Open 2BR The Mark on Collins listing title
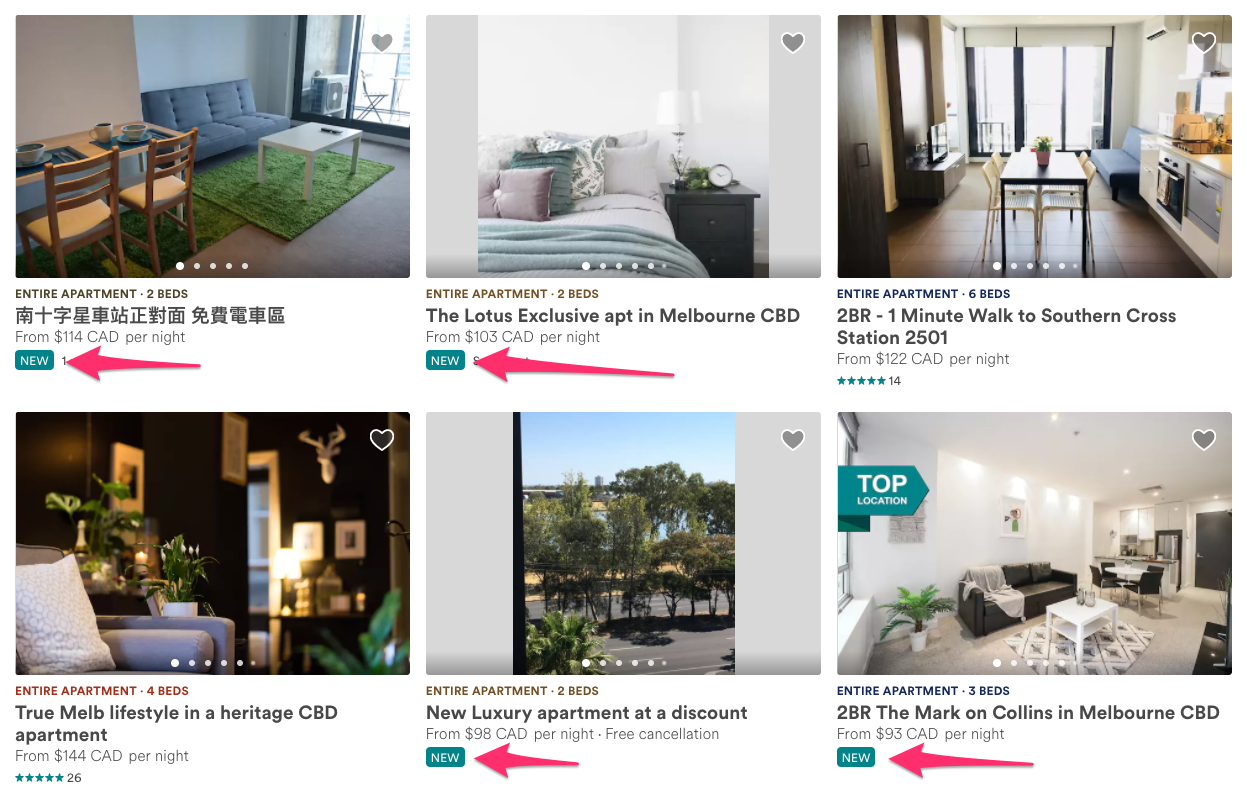The height and width of the screenshot is (793, 1247). click(x=1028, y=712)
